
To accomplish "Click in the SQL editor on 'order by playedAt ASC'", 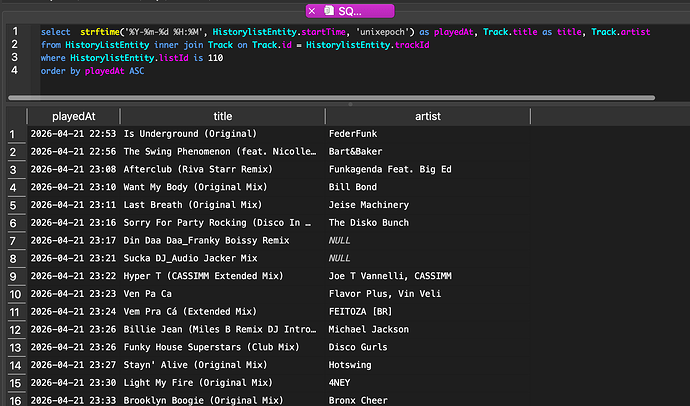I will 92,71.
